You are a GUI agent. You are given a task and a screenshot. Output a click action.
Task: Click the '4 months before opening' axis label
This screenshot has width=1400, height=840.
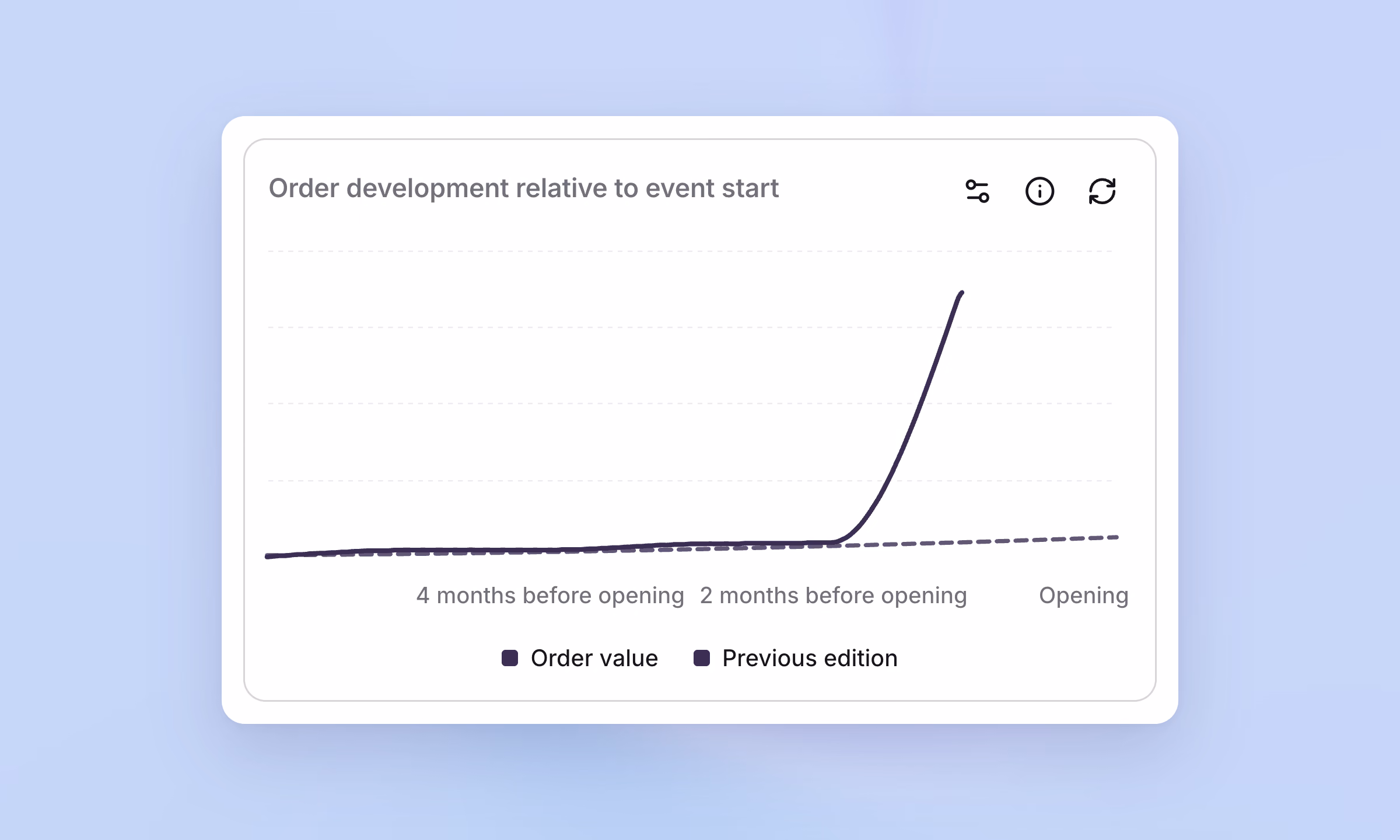pyautogui.click(x=550, y=596)
